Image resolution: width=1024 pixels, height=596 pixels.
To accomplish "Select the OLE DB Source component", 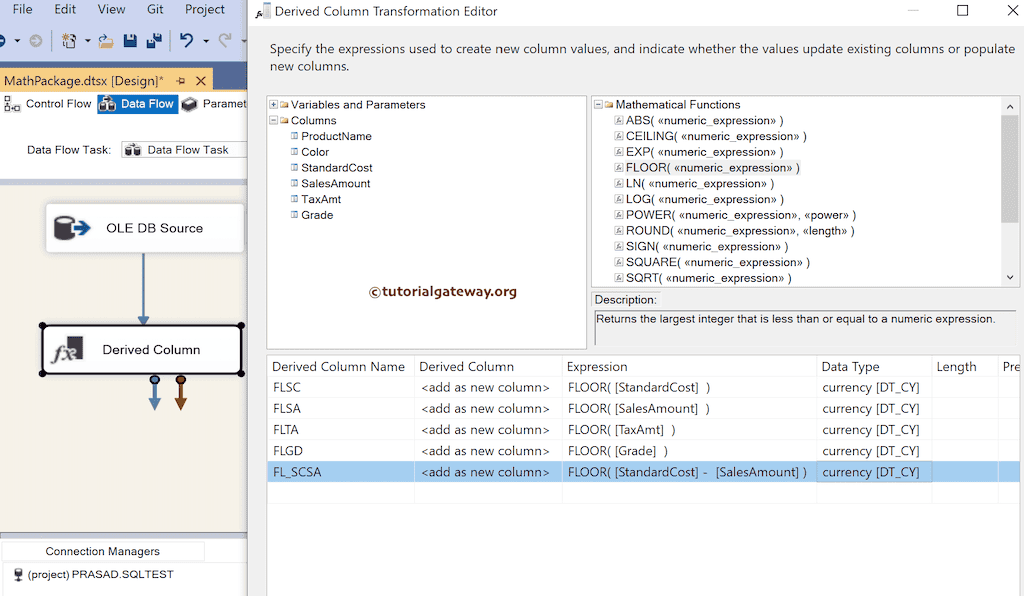I will tap(144, 227).
